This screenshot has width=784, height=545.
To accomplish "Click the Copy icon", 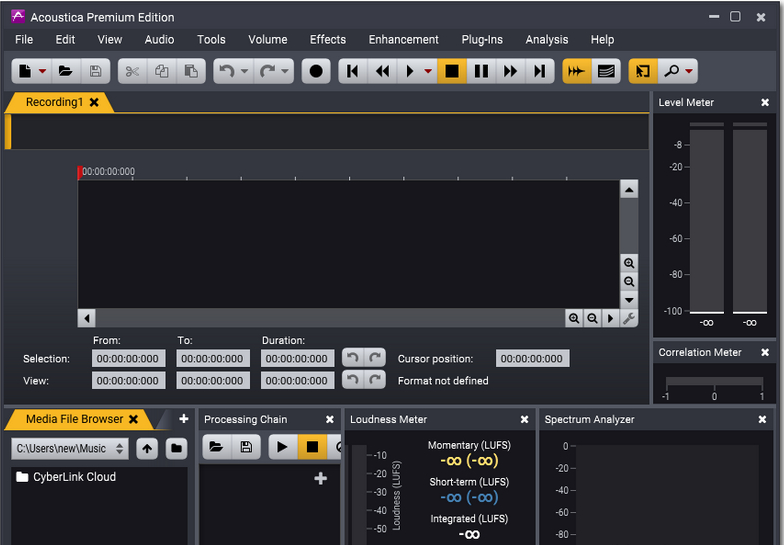I will (x=162, y=72).
